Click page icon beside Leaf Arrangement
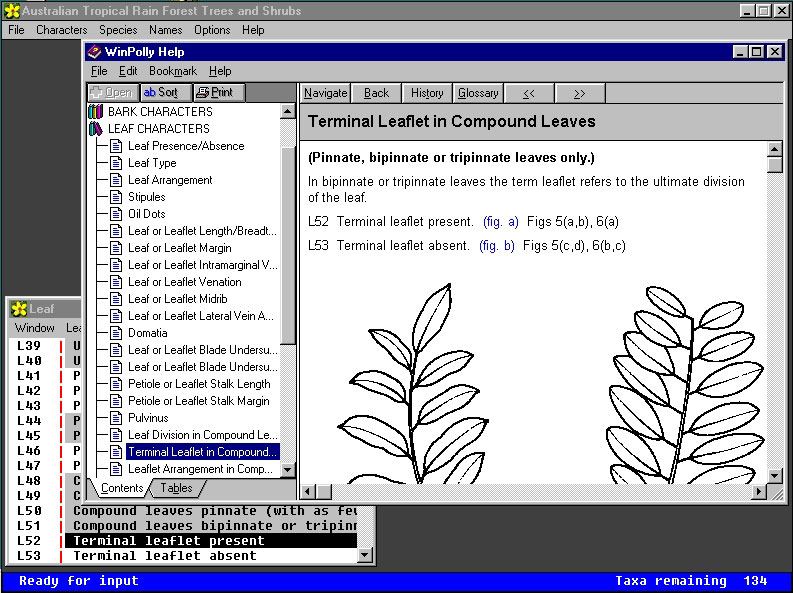 (116, 180)
